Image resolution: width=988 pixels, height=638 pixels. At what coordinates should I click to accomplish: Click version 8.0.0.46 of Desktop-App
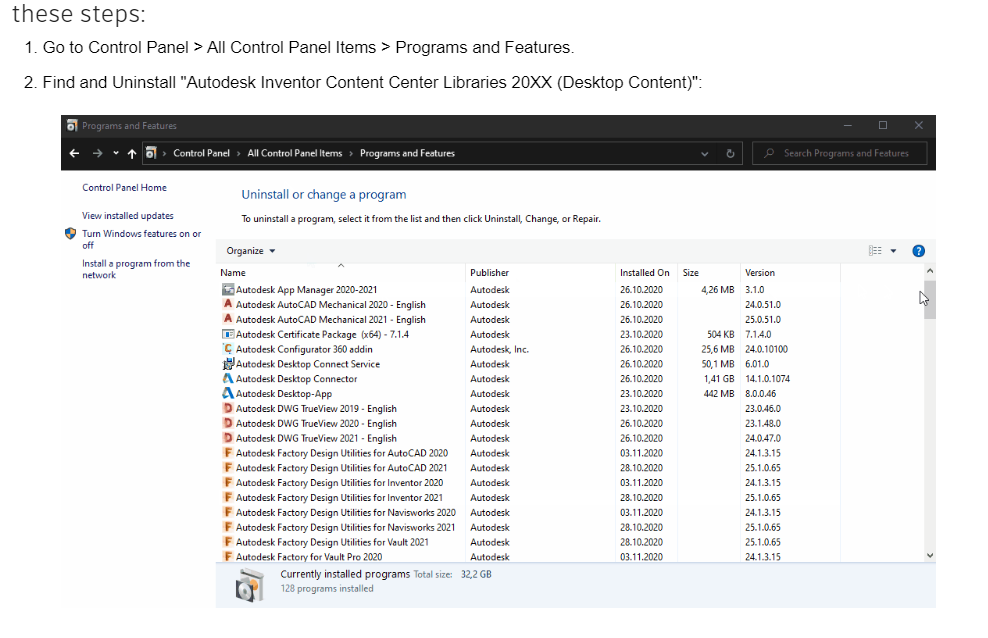tap(760, 394)
